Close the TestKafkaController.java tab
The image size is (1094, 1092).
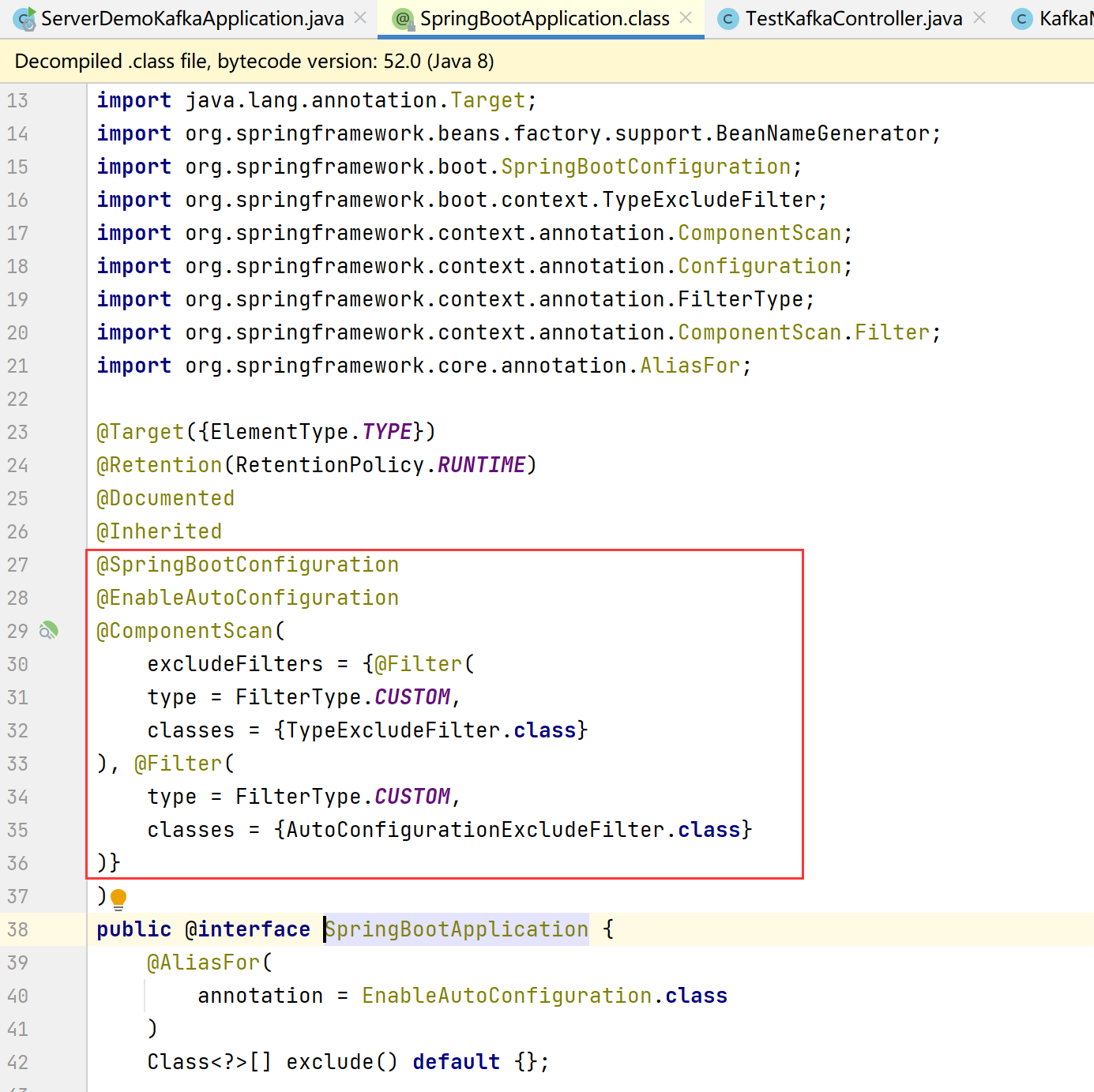(979, 17)
